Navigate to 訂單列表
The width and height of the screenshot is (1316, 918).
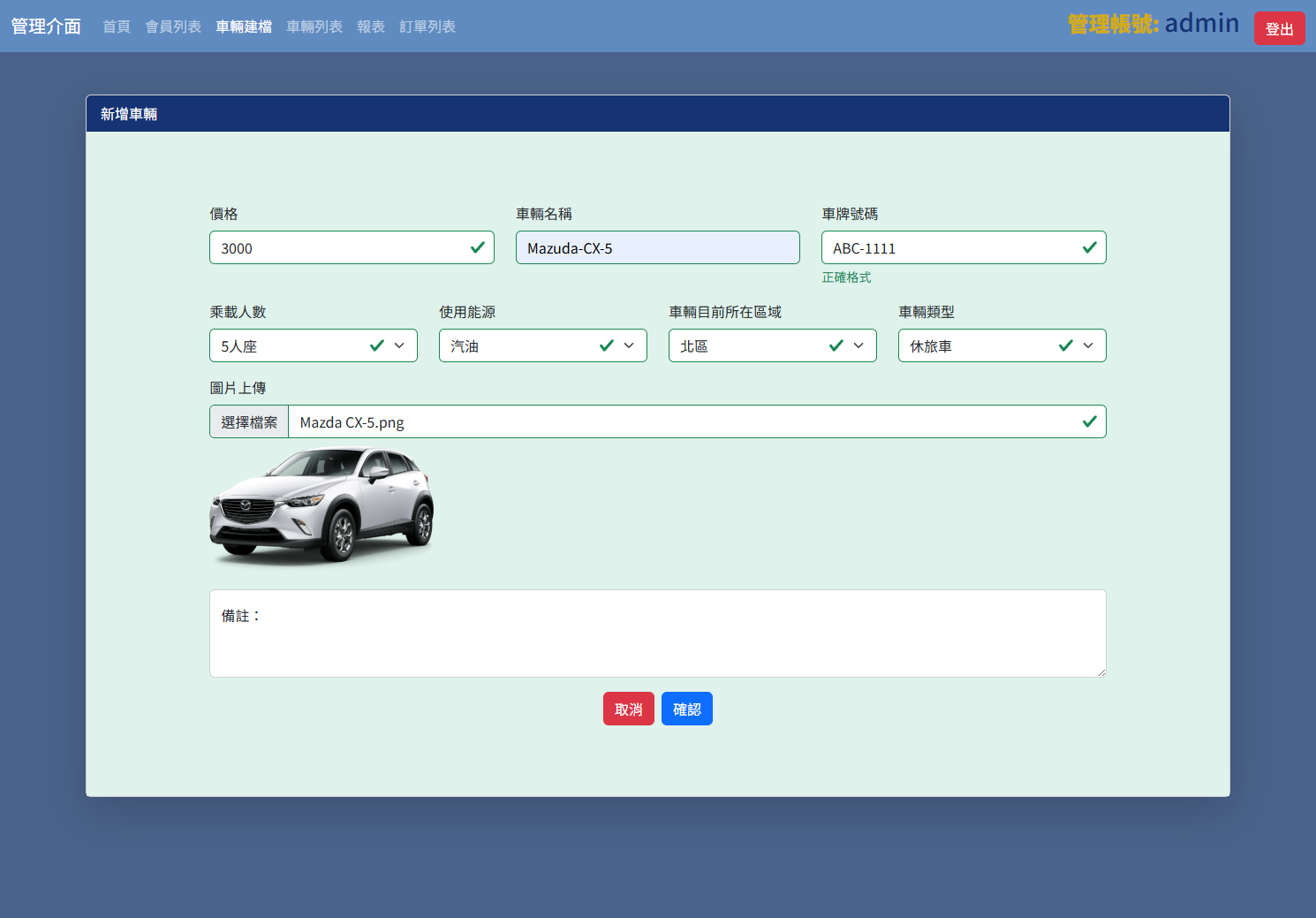427,27
